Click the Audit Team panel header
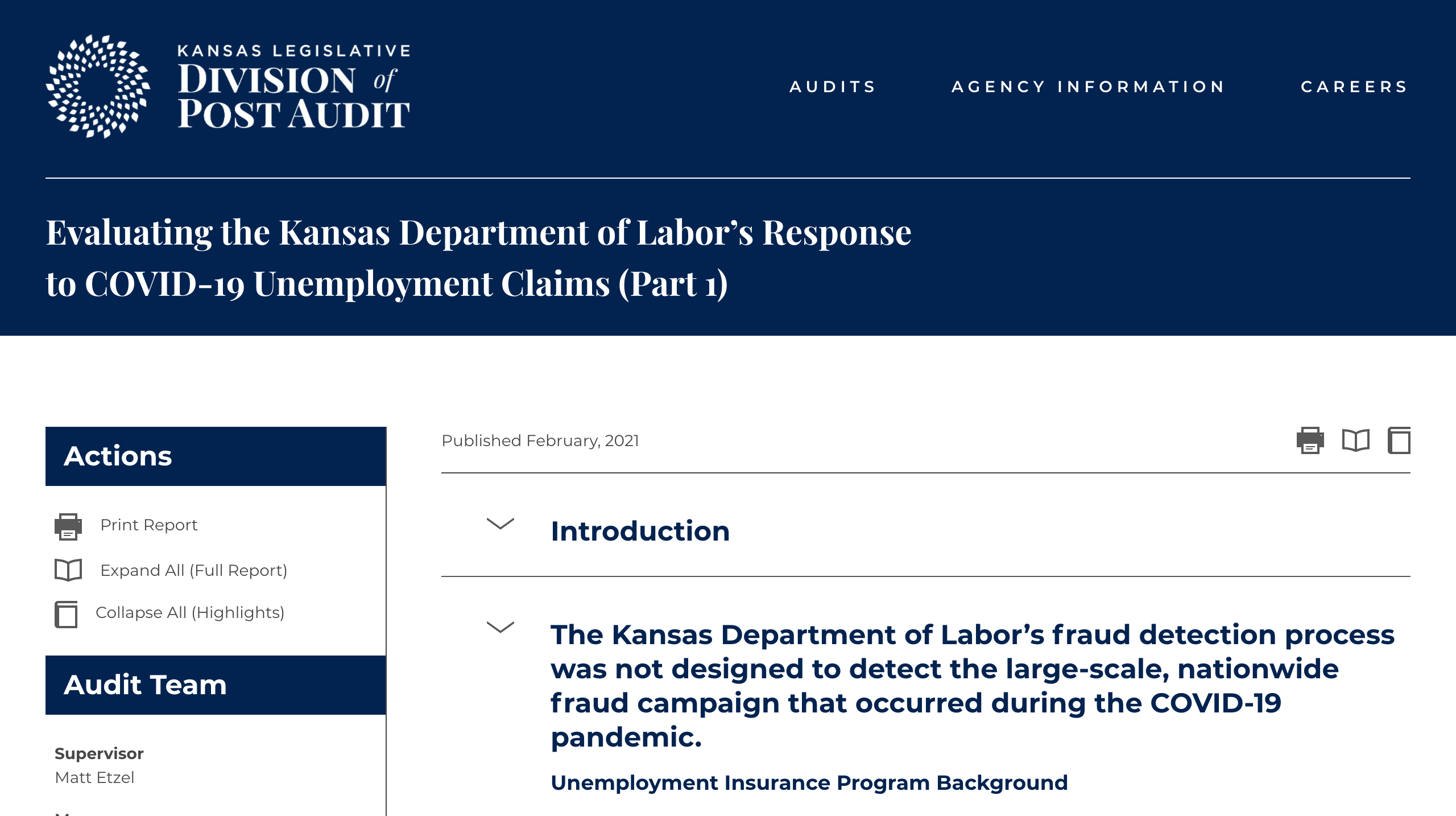This screenshot has width=1456, height=816. (216, 685)
